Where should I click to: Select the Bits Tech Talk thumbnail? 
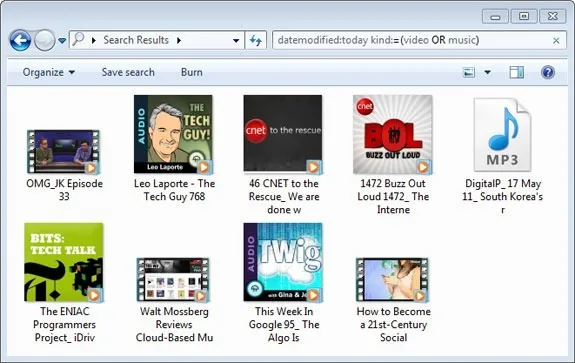[64, 262]
